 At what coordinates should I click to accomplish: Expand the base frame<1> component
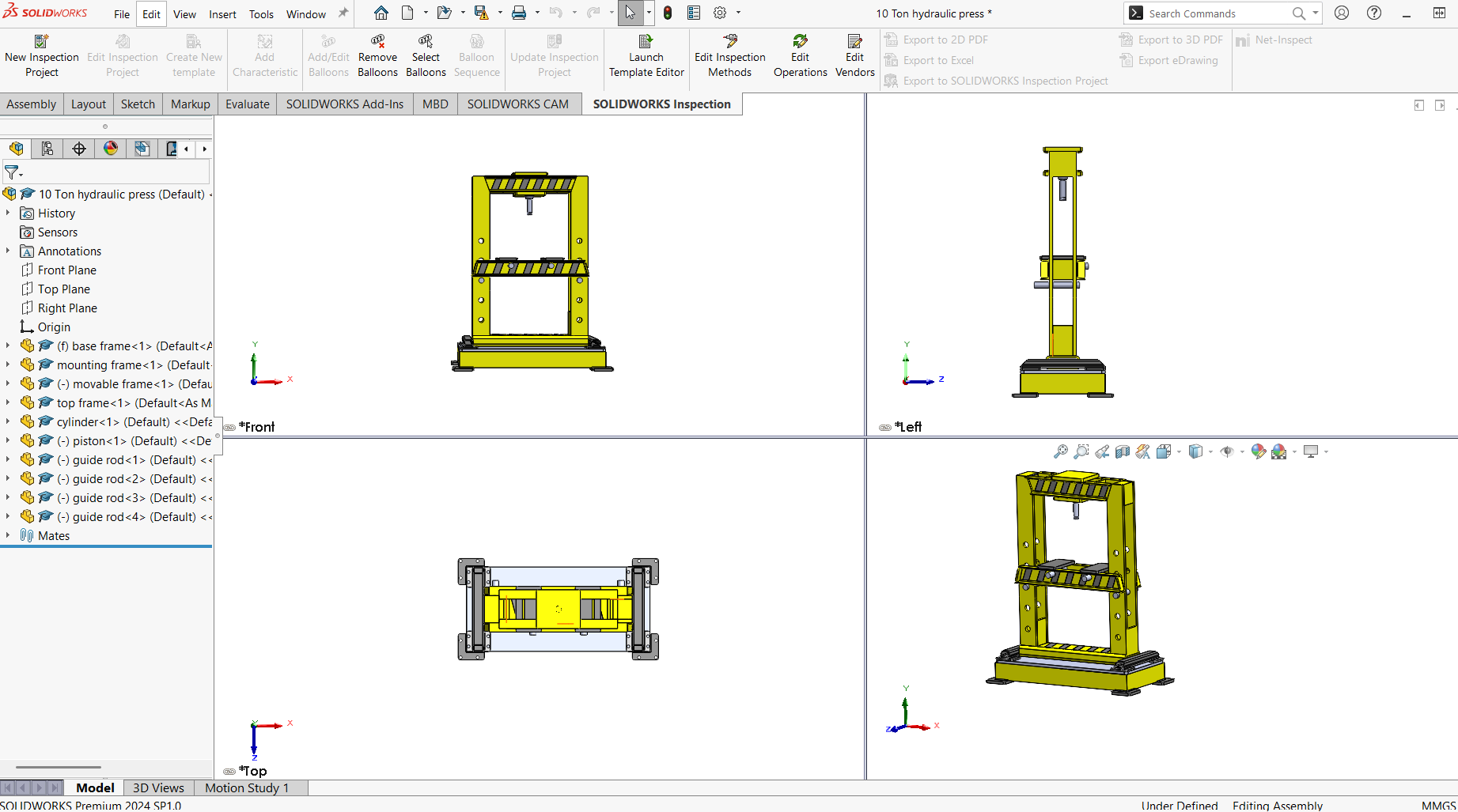(x=8, y=346)
